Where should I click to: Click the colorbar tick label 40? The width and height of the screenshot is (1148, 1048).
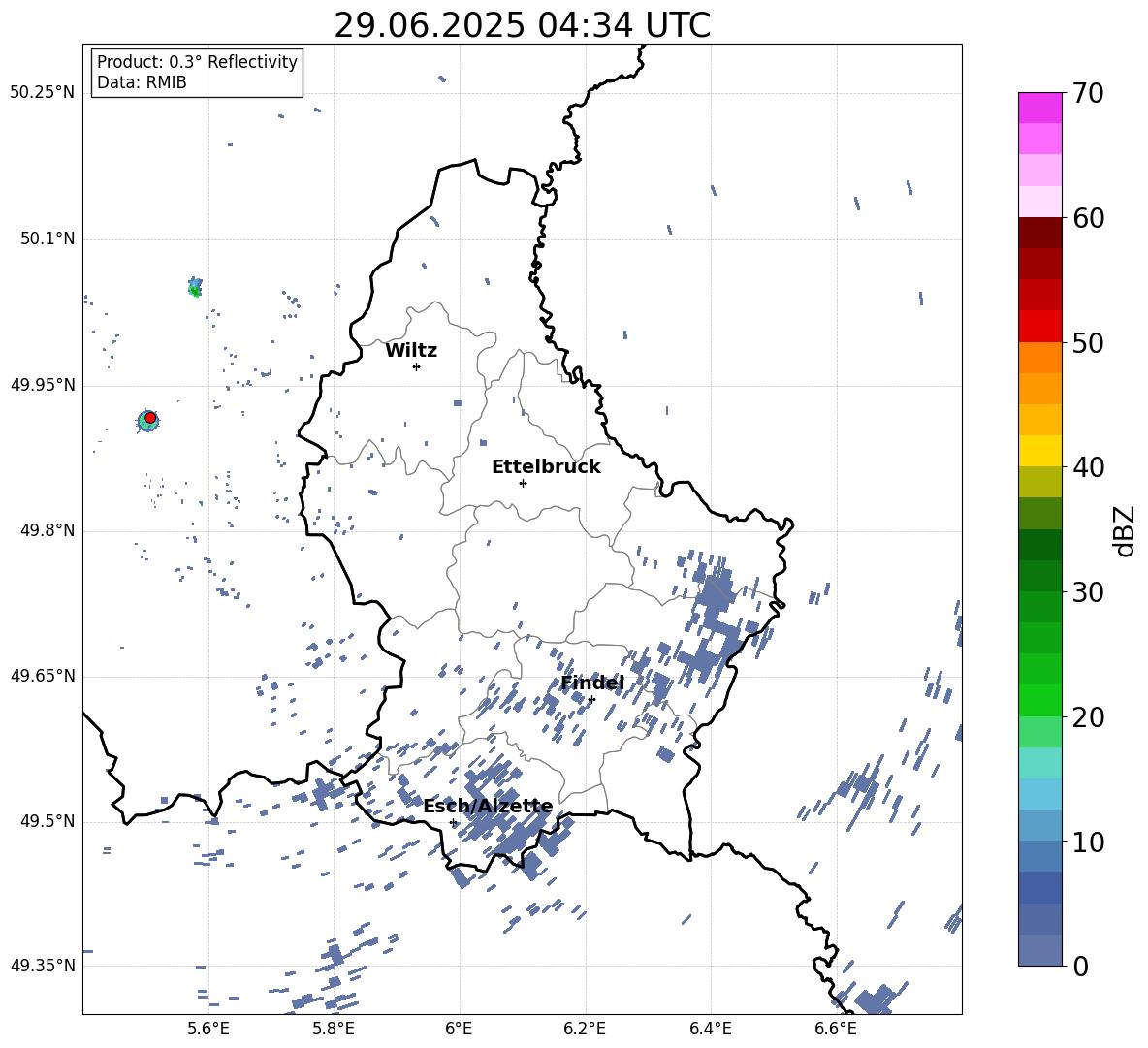[x=1088, y=467]
